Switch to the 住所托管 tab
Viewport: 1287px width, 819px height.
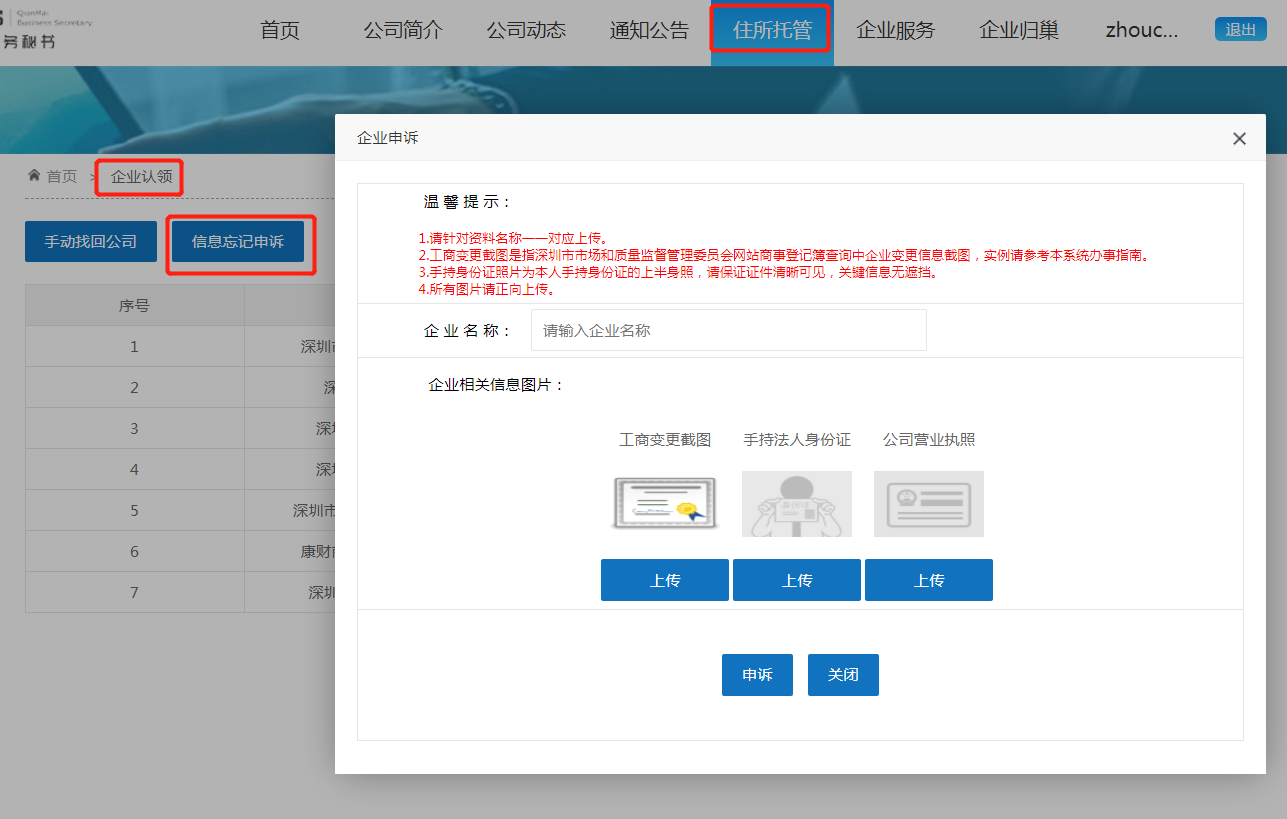pyautogui.click(x=772, y=30)
